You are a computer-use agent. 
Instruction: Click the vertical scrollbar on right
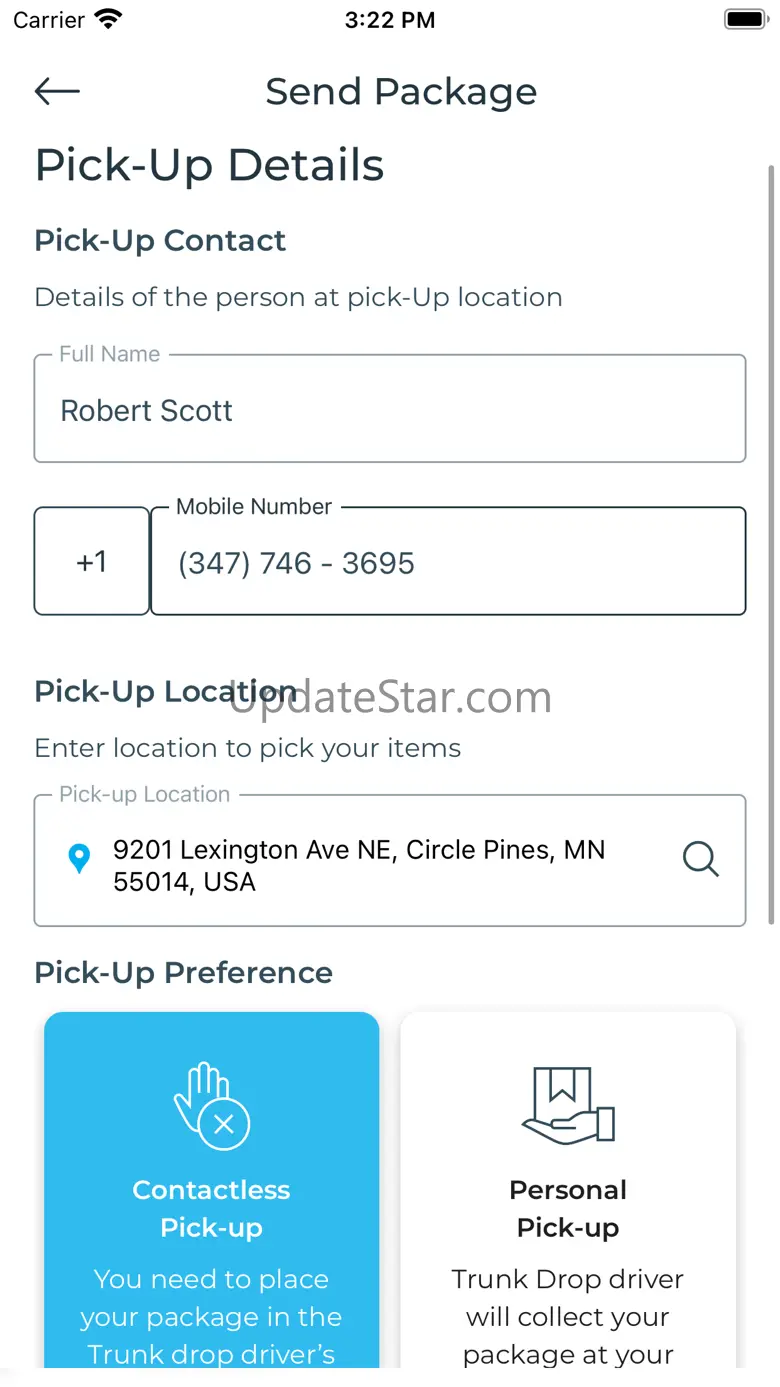[x=771, y=545]
